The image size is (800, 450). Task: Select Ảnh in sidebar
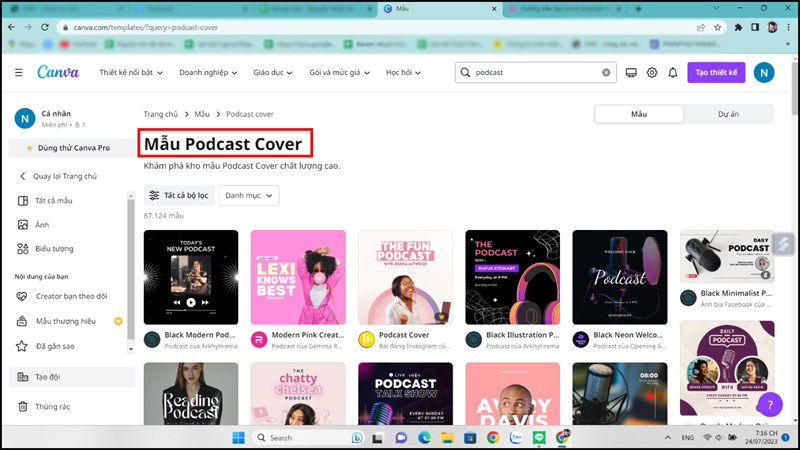[x=42, y=224]
